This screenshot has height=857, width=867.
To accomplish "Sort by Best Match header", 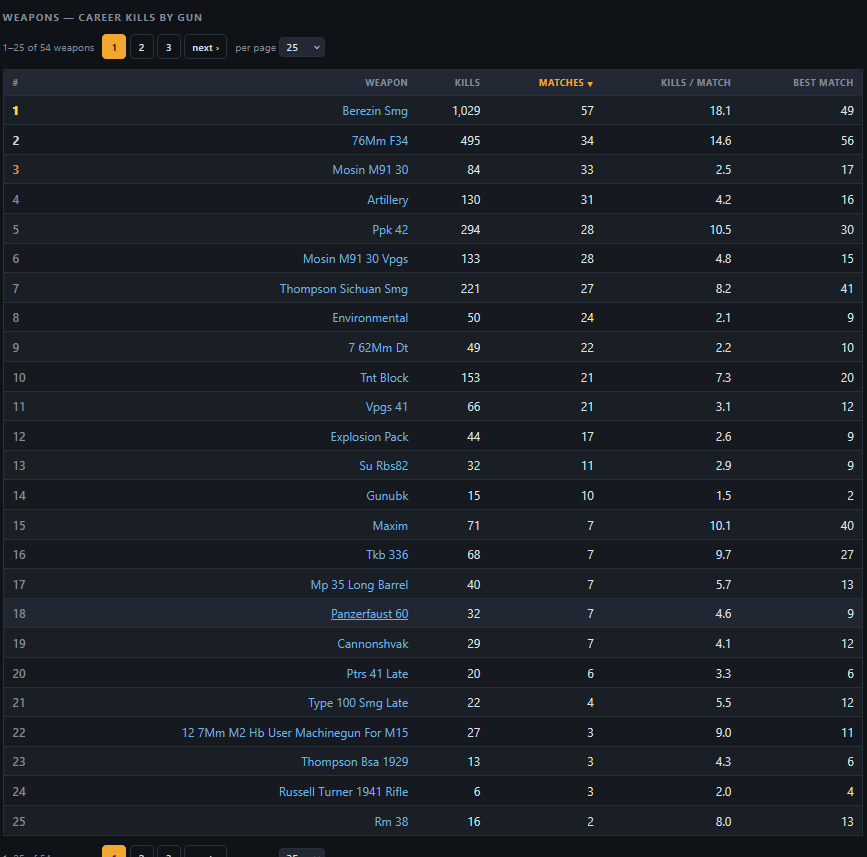I will pyautogui.click(x=823, y=82).
